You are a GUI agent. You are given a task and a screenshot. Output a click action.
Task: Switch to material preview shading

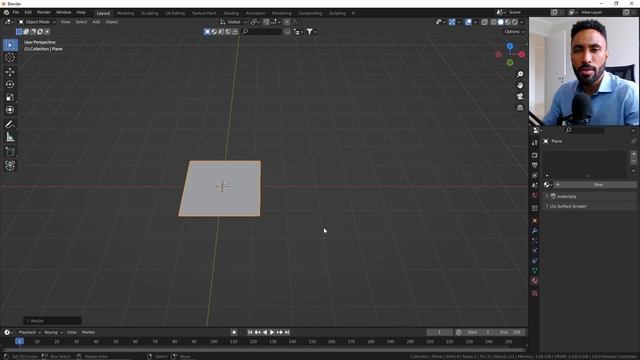[508, 22]
